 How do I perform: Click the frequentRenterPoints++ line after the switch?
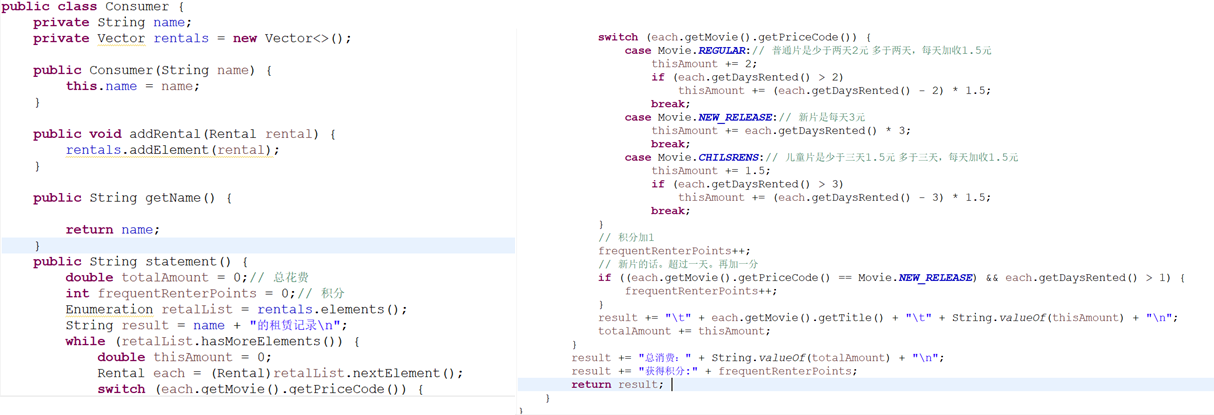point(674,251)
